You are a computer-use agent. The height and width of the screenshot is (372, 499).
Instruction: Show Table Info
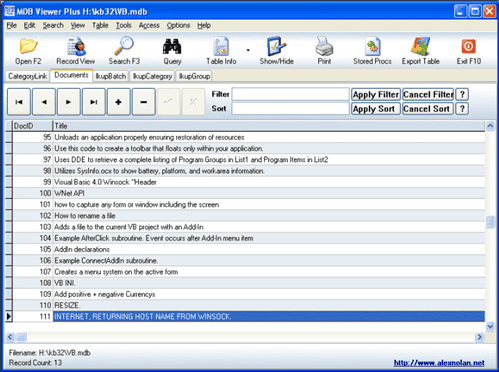click(221, 51)
